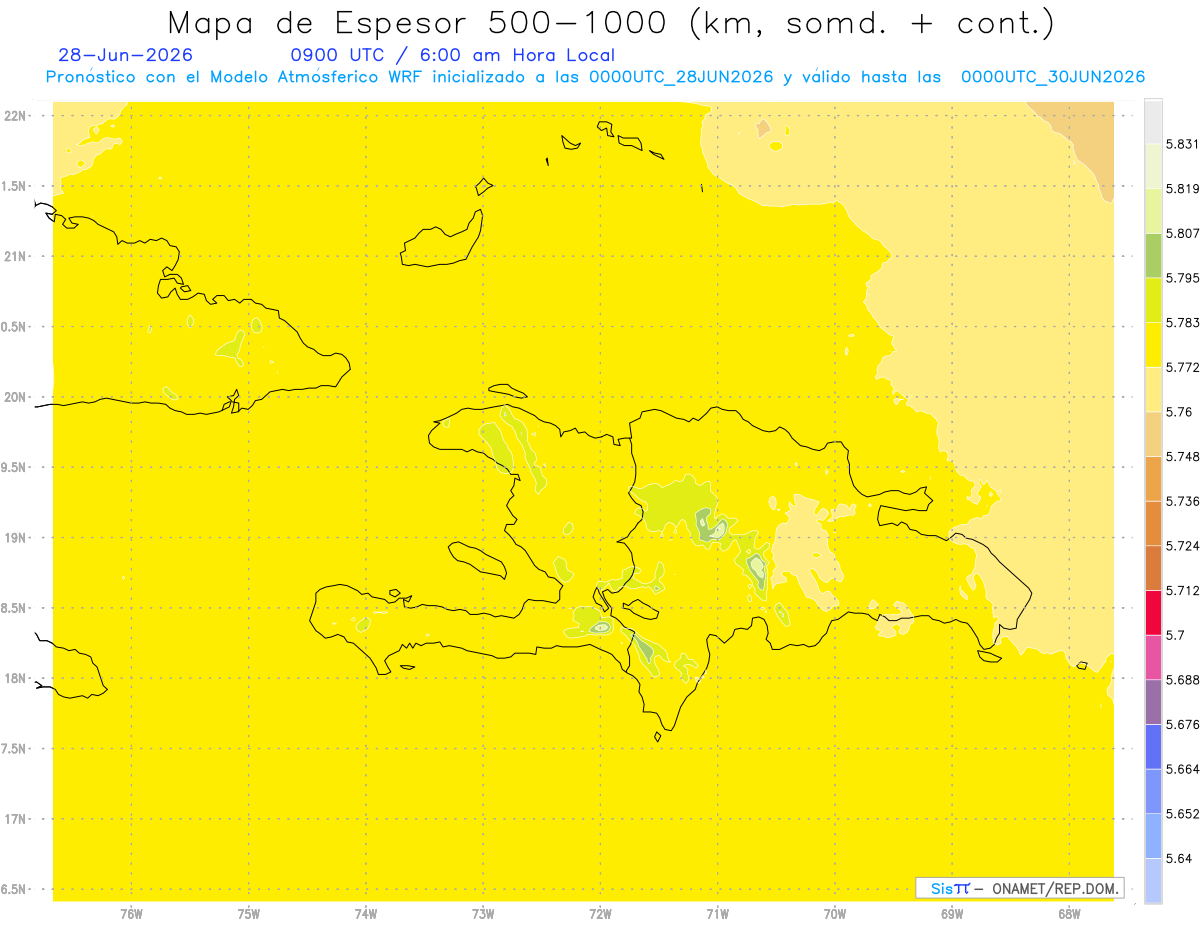This screenshot has height=927, width=1200.
Task: Click the orange legend swatch between 5.736 and 5.748
Action: point(1153,478)
